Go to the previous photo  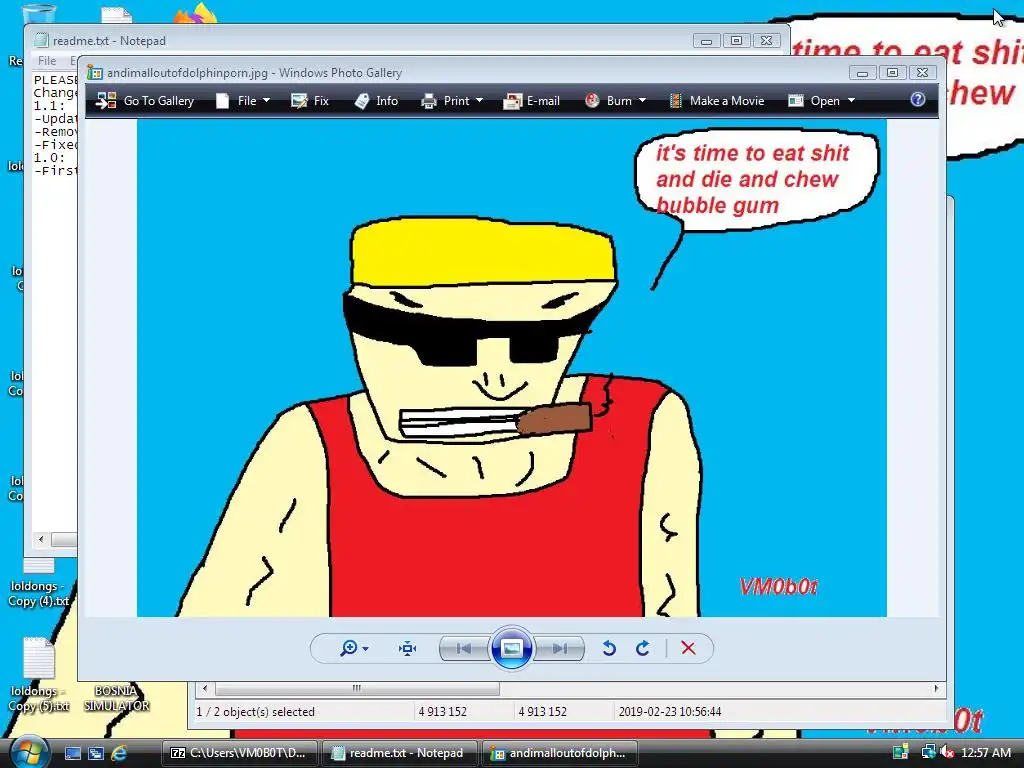click(x=465, y=648)
